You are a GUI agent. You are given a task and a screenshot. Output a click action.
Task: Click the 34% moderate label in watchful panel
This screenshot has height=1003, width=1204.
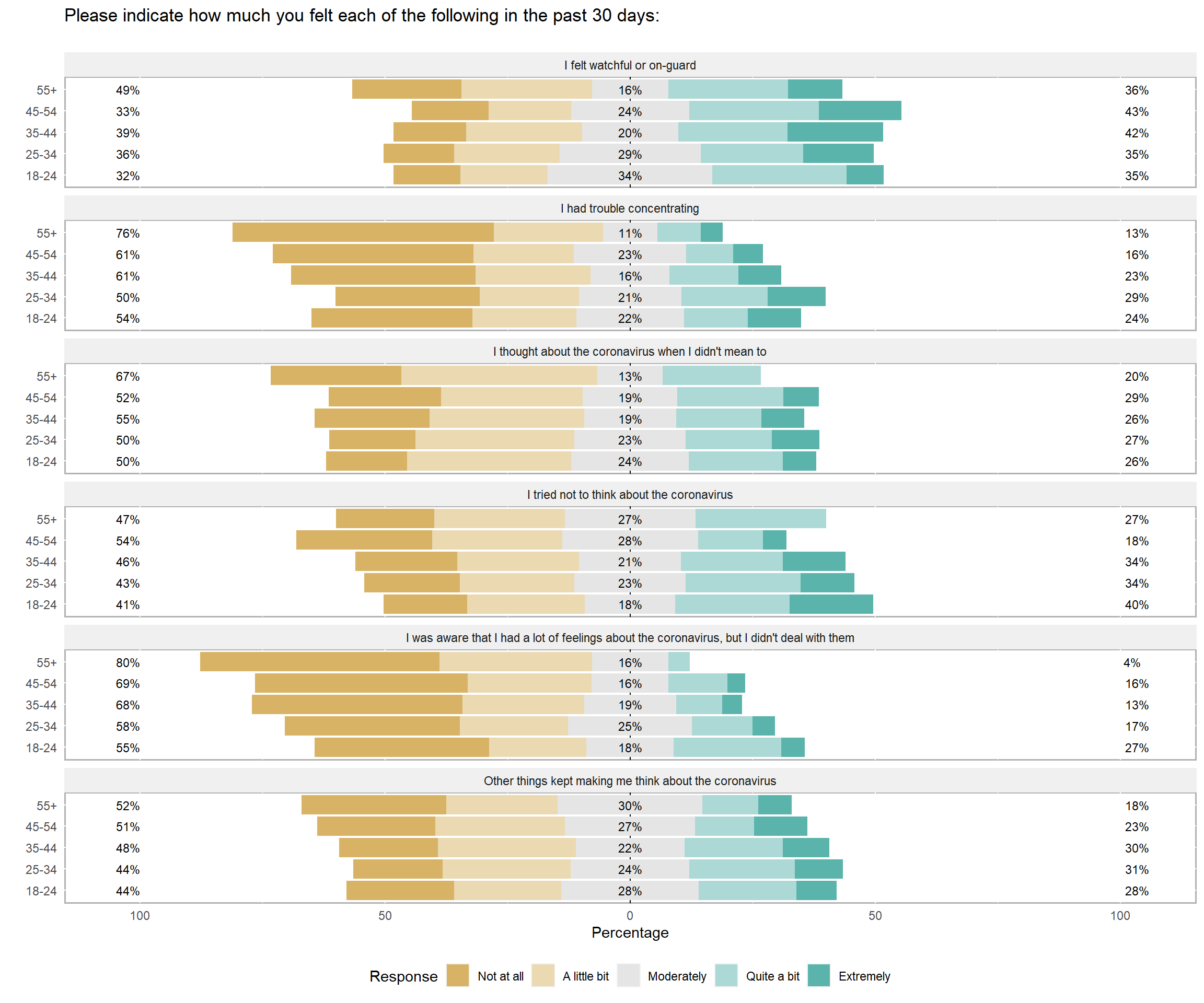(630, 176)
